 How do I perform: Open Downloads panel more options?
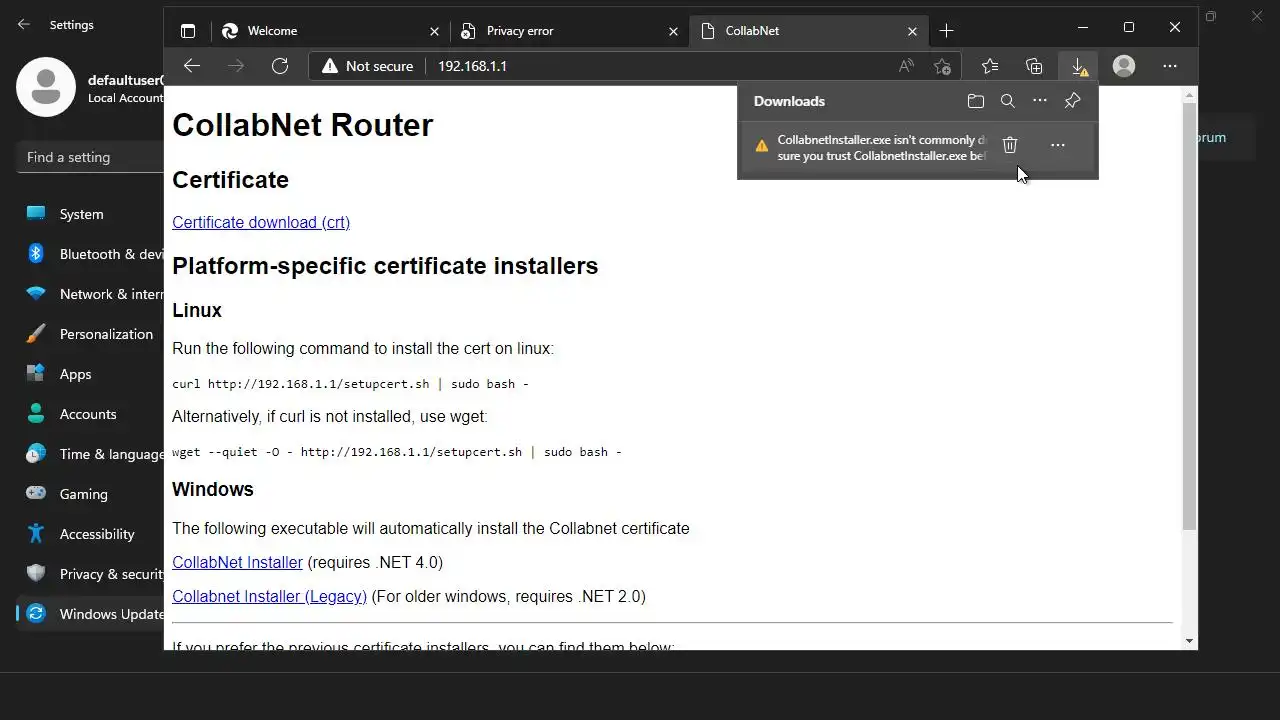[x=1040, y=101]
